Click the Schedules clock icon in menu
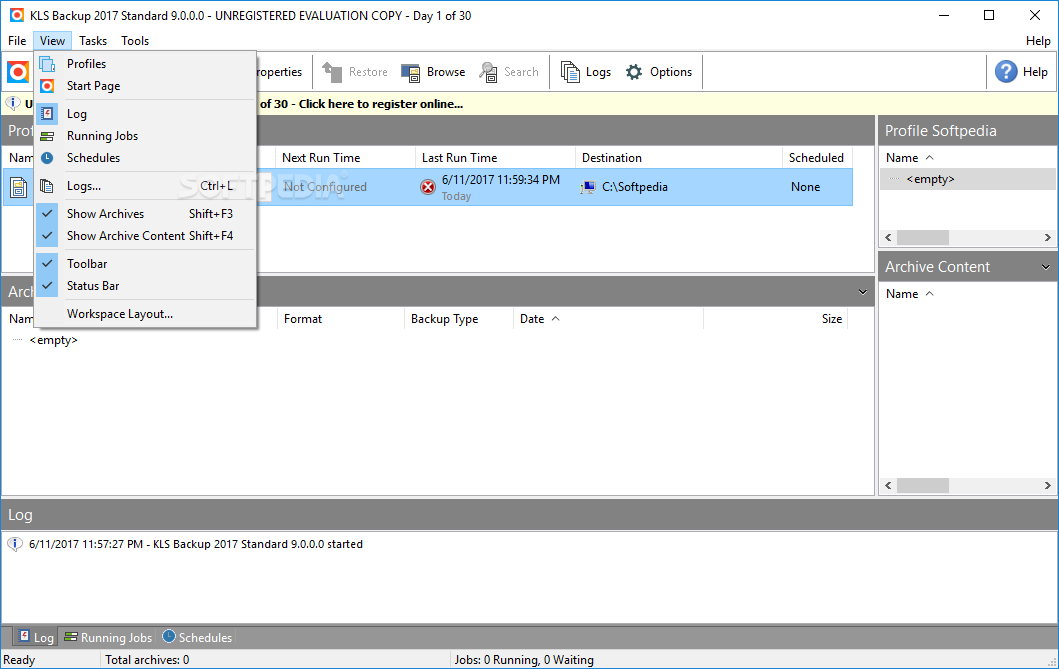Image resolution: width=1059 pixels, height=669 pixels. pyautogui.click(x=47, y=158)
